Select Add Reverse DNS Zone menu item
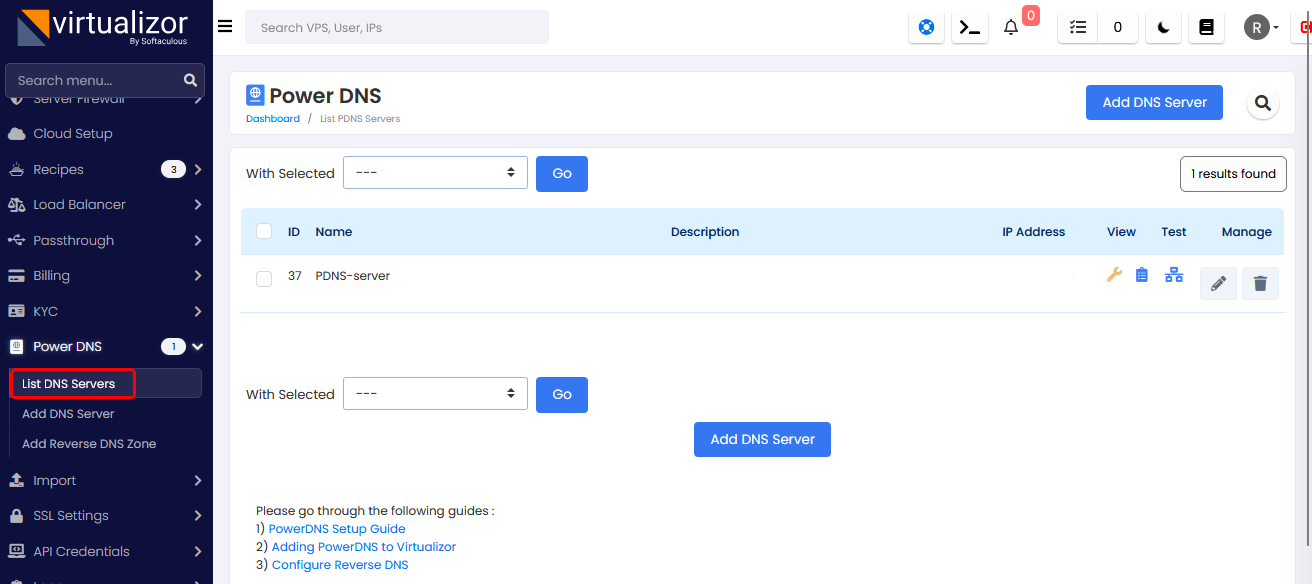Image resolution: width=1312 pixels, height=584 pixels. click(89, 444)
